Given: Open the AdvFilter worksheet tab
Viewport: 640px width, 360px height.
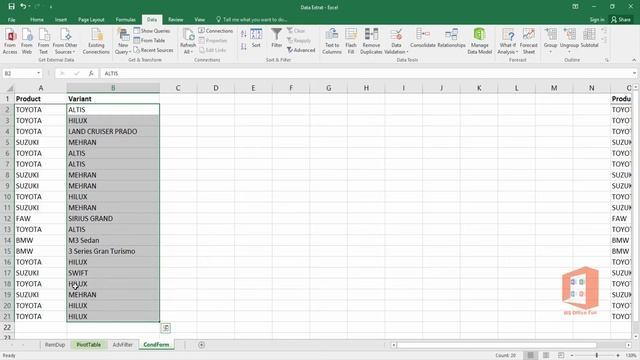Looking at the screenshot, I should point(122,345).
